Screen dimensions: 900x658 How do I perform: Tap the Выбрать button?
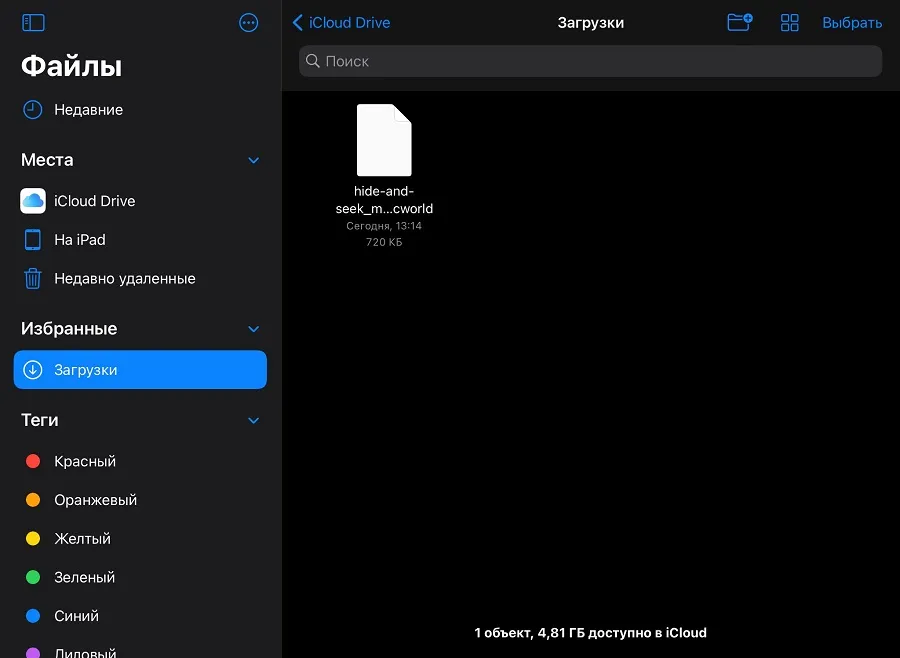point(852,22)
